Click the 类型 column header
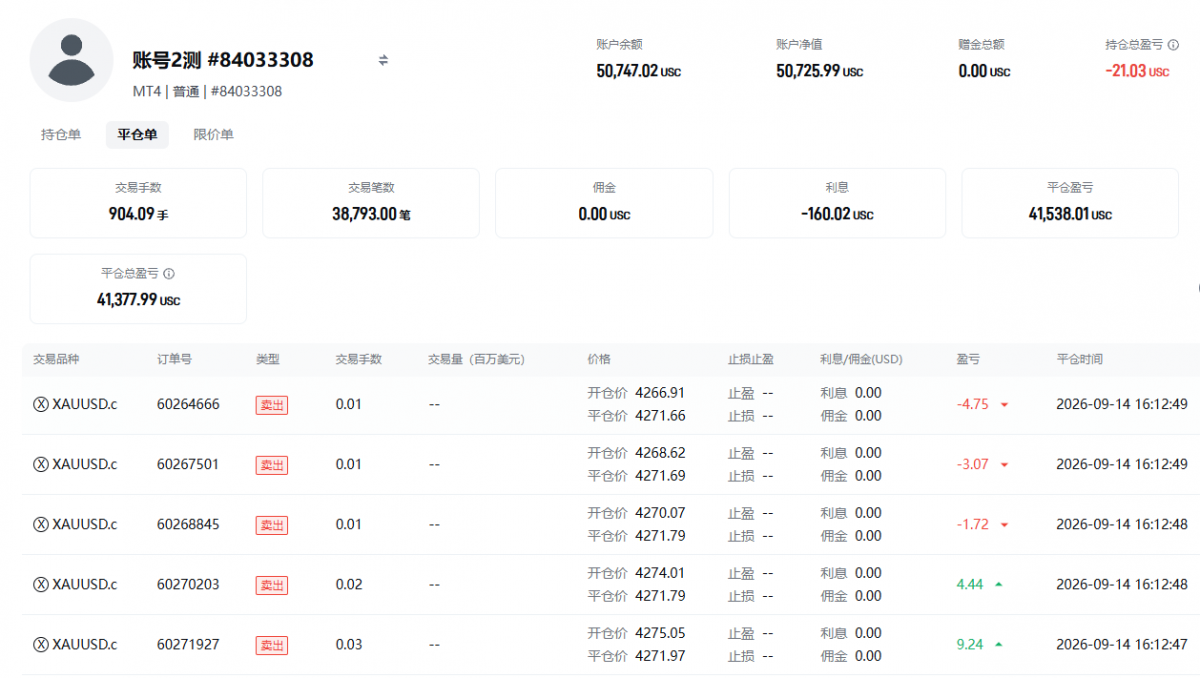The height and width of the screenshot is (678, 1200). [x=268, y=359]
